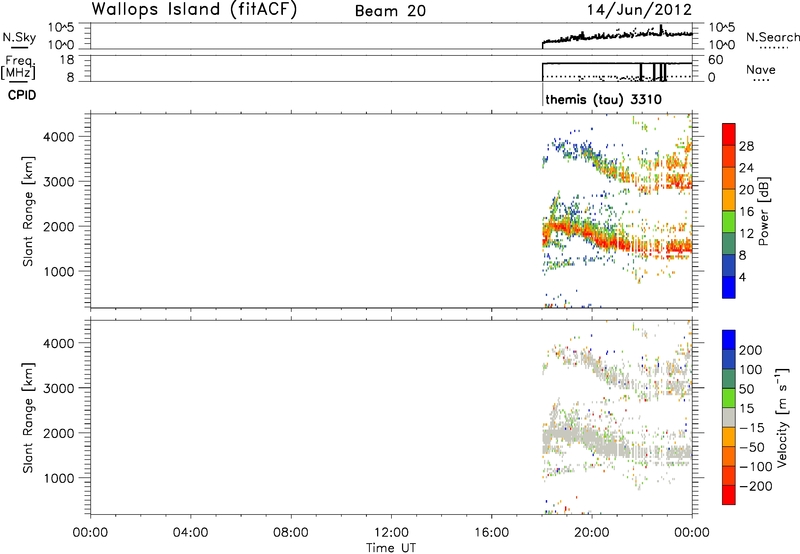The height and width of the screenshot is (554, 800).
Task: Click the '60' Nave axis tick
Action: pyautogui.click(x=715, y=60)
